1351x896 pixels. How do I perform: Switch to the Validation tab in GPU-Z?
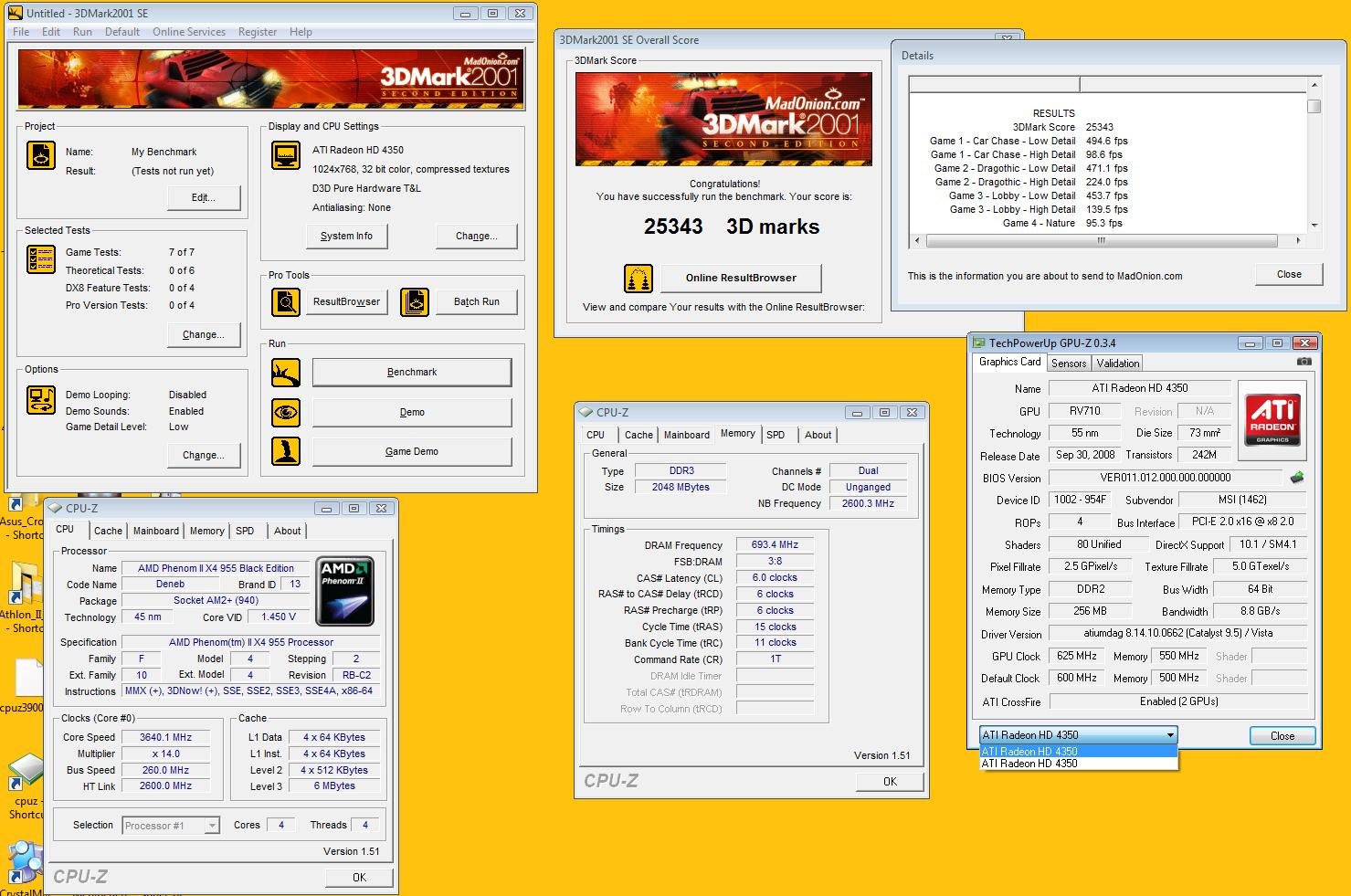1118,364
